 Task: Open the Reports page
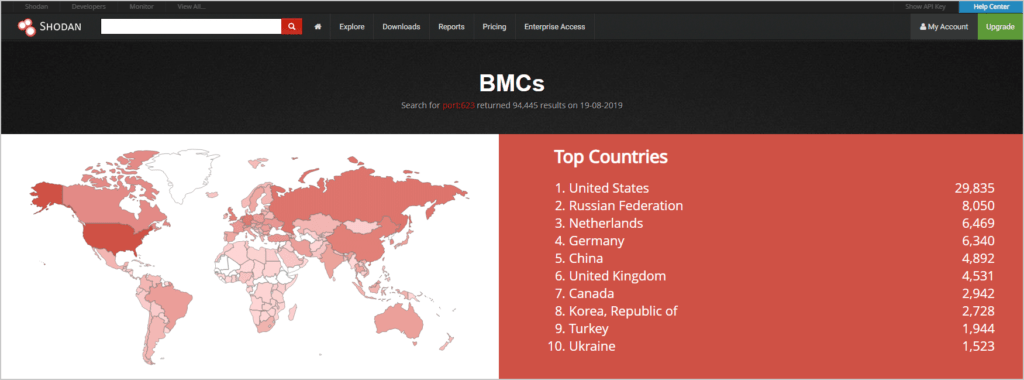pyautogui.click(x=451, y=27)
